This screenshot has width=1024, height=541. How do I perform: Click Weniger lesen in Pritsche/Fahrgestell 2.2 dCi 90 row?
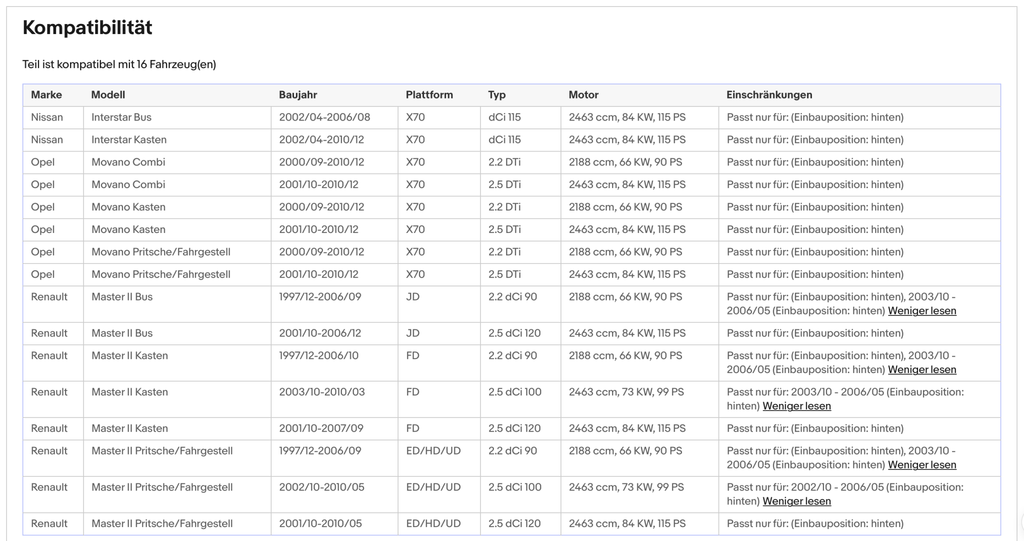coord(921,465)
